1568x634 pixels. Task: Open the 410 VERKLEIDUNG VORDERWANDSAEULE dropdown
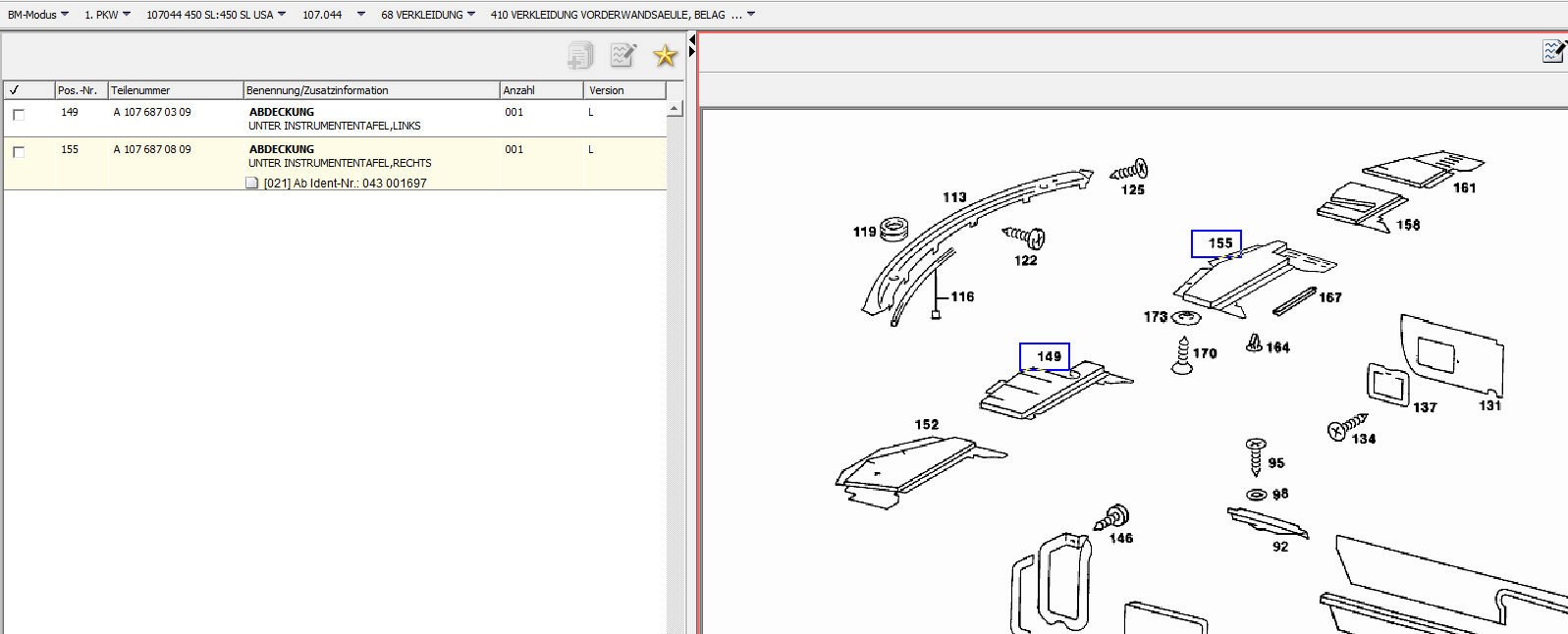pyautogui.click(x=622, y=15)
